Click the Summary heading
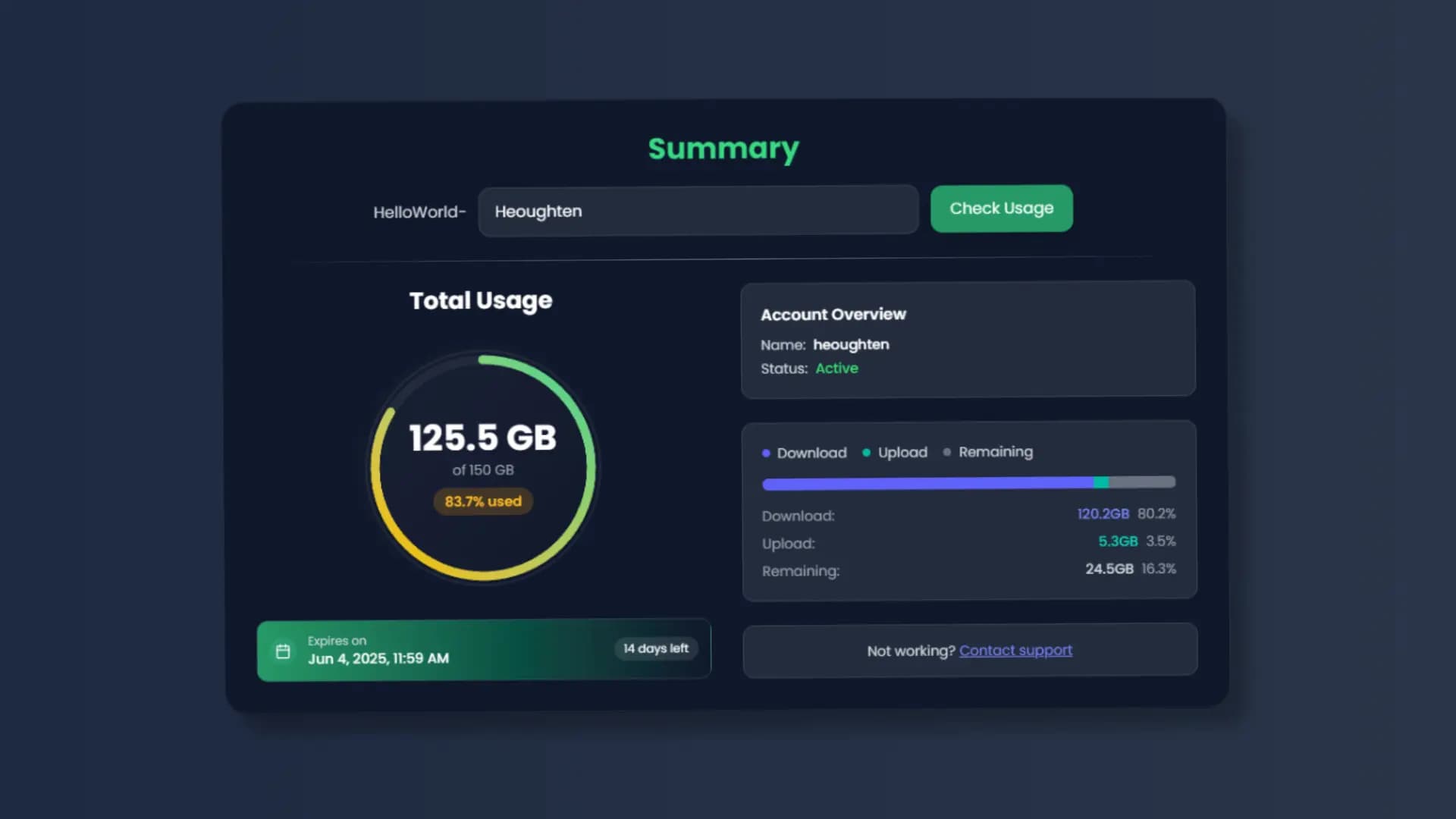Viewport: 1456px width, 819px height. (x=723, y=149)
